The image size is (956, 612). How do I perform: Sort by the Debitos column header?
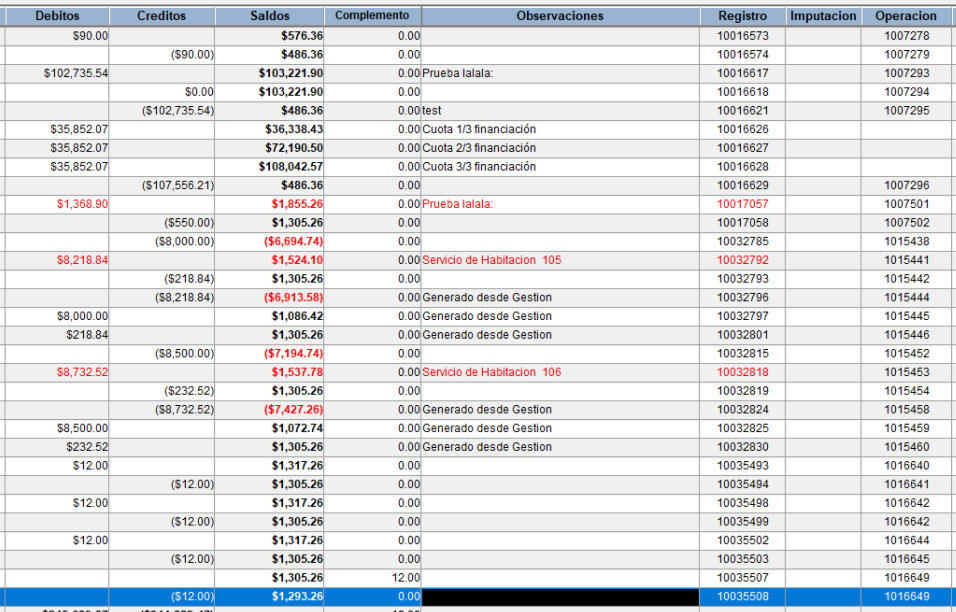[x=56, y=16]
